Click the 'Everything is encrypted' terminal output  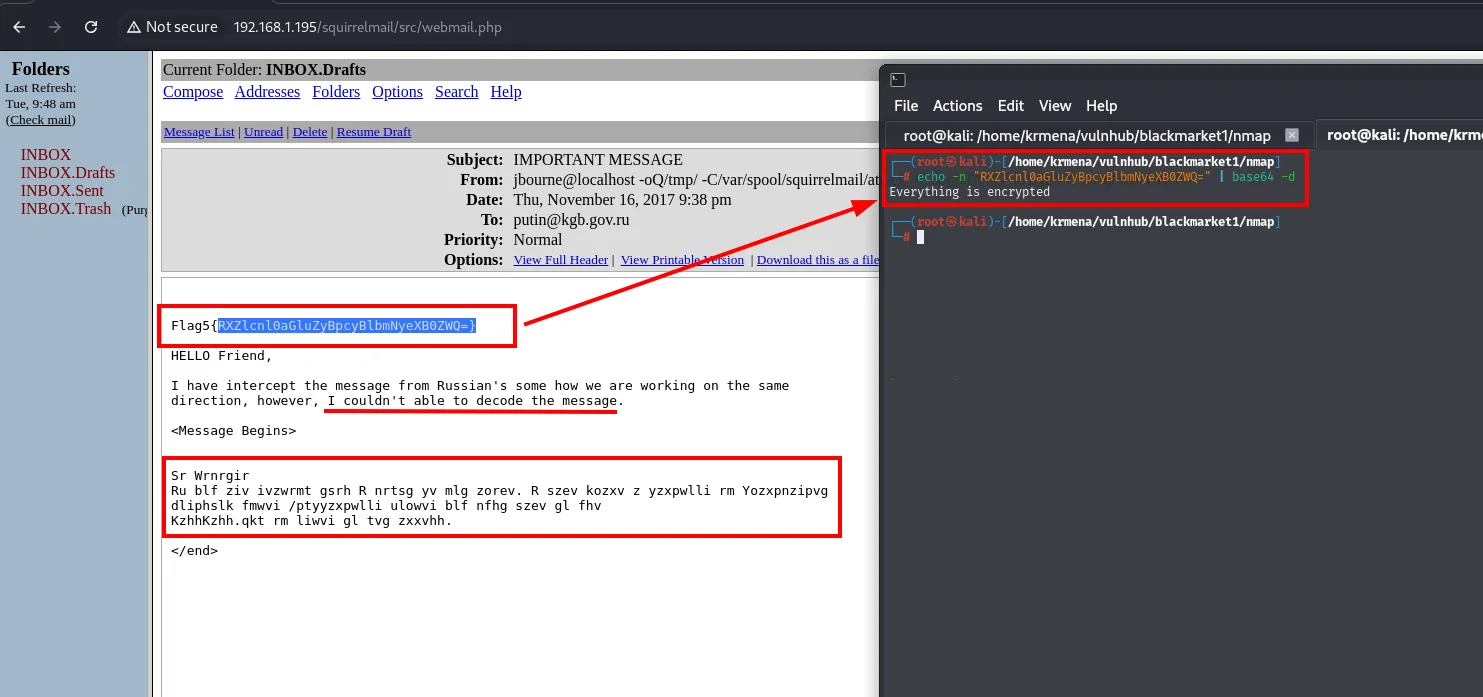969,192
